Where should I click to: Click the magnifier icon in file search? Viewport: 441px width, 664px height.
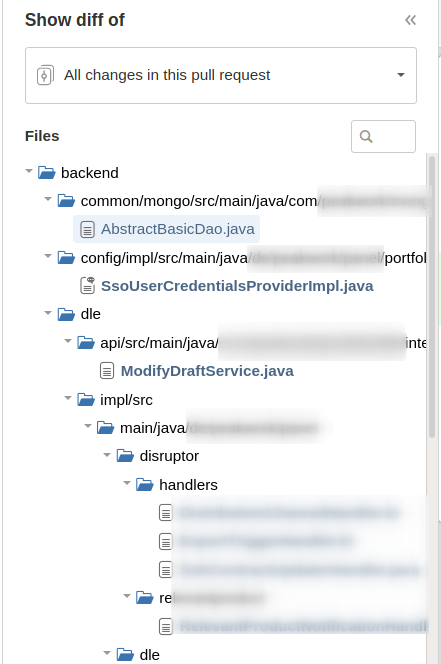[366, 136]
